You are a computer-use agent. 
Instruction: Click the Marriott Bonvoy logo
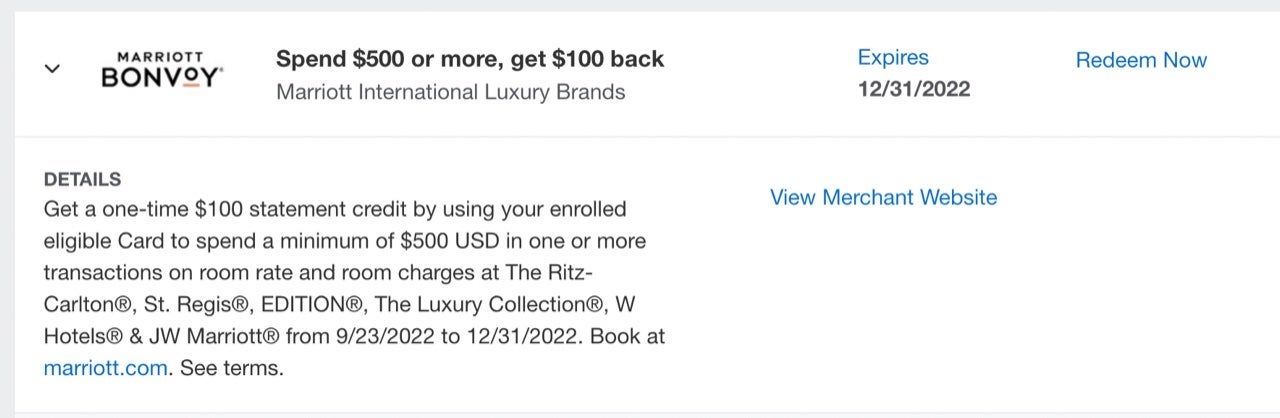tap(163, 70)
